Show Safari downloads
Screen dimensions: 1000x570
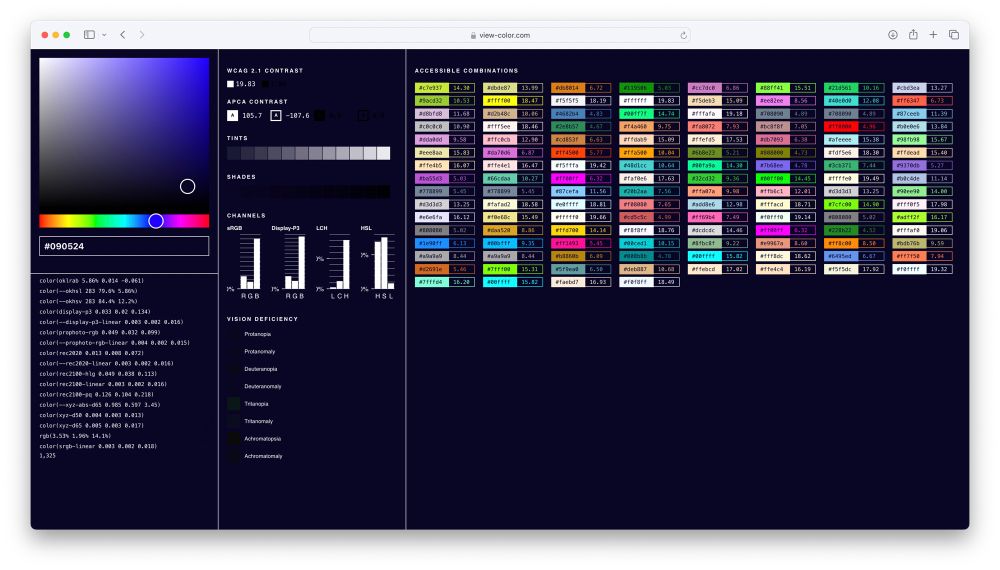click(x=893, y=34)
